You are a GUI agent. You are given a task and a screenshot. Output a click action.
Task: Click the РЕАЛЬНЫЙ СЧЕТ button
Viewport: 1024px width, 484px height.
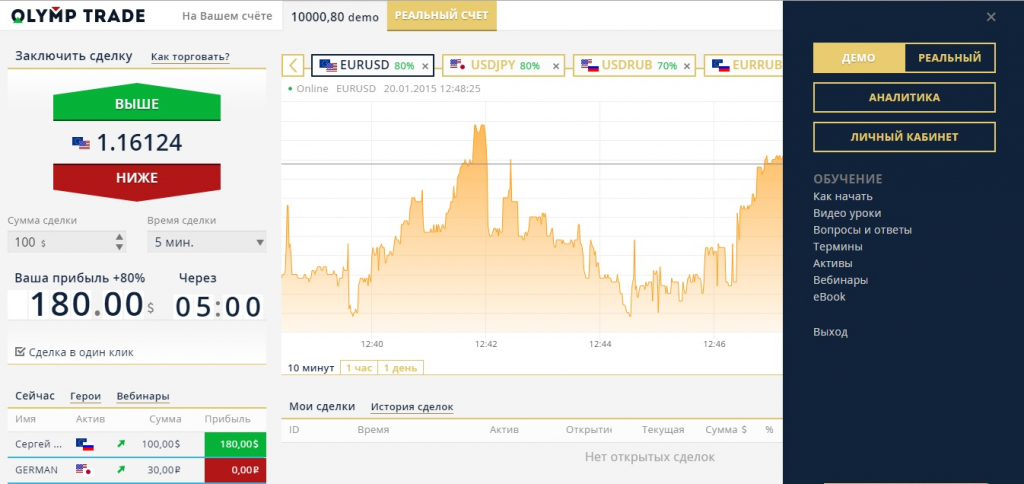[x=441, y=16]
